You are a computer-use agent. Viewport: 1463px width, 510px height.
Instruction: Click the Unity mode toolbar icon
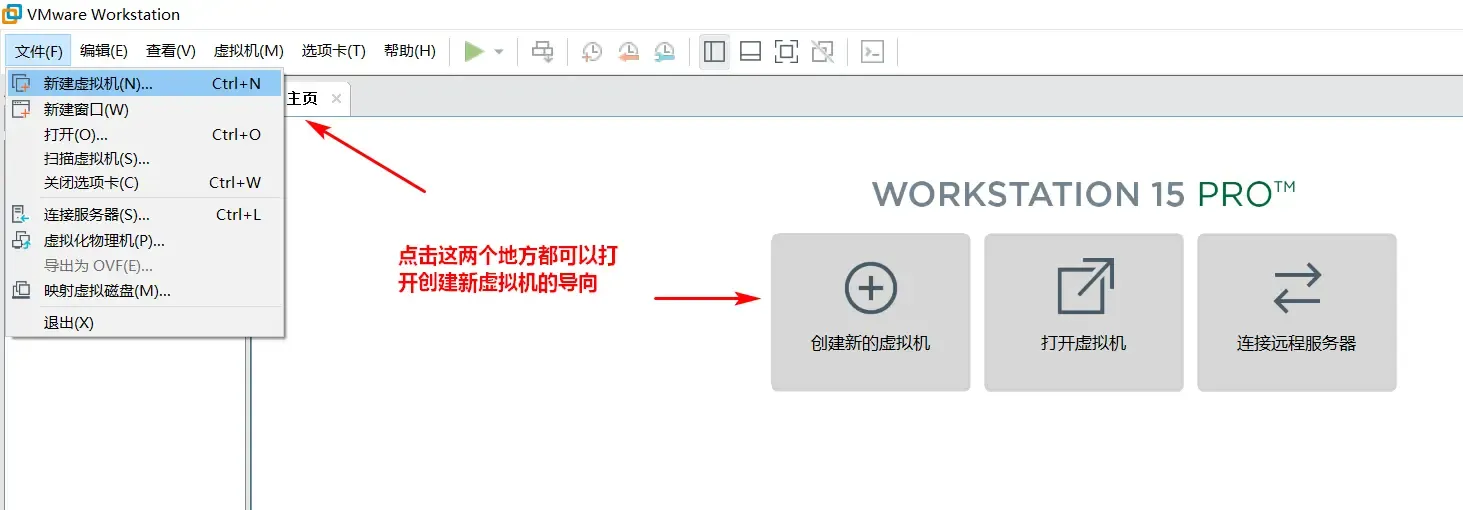click(823, 51)
